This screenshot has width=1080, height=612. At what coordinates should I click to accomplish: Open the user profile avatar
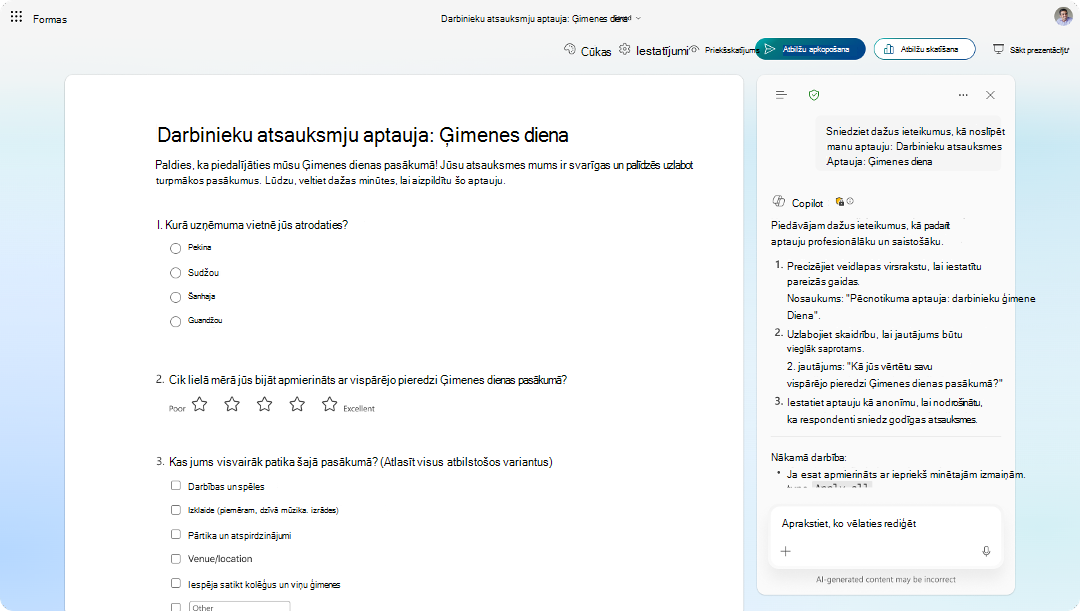[x=1063, y=16]
